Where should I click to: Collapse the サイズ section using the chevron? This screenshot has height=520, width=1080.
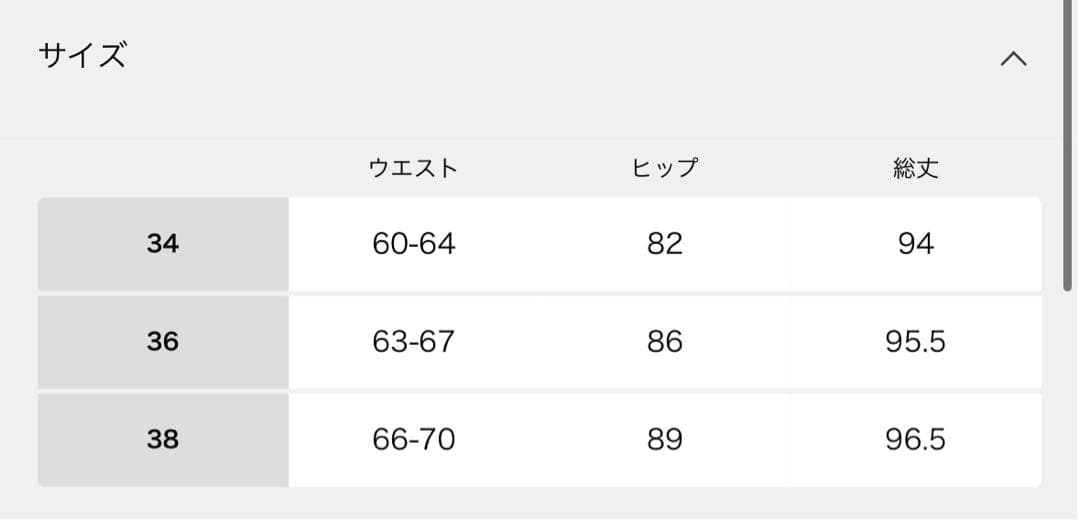click(1013, 59)
